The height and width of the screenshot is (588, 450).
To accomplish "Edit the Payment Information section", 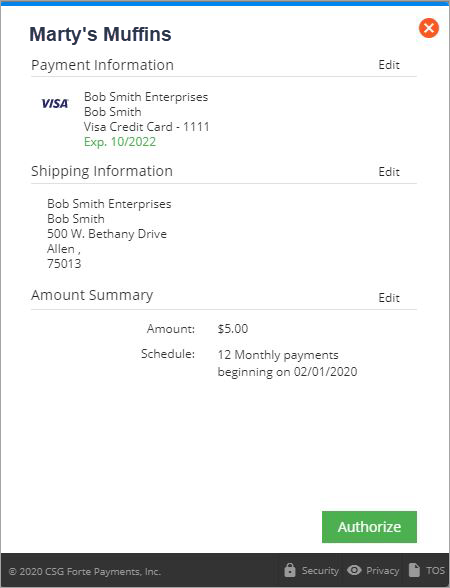I will coord(389,65).
